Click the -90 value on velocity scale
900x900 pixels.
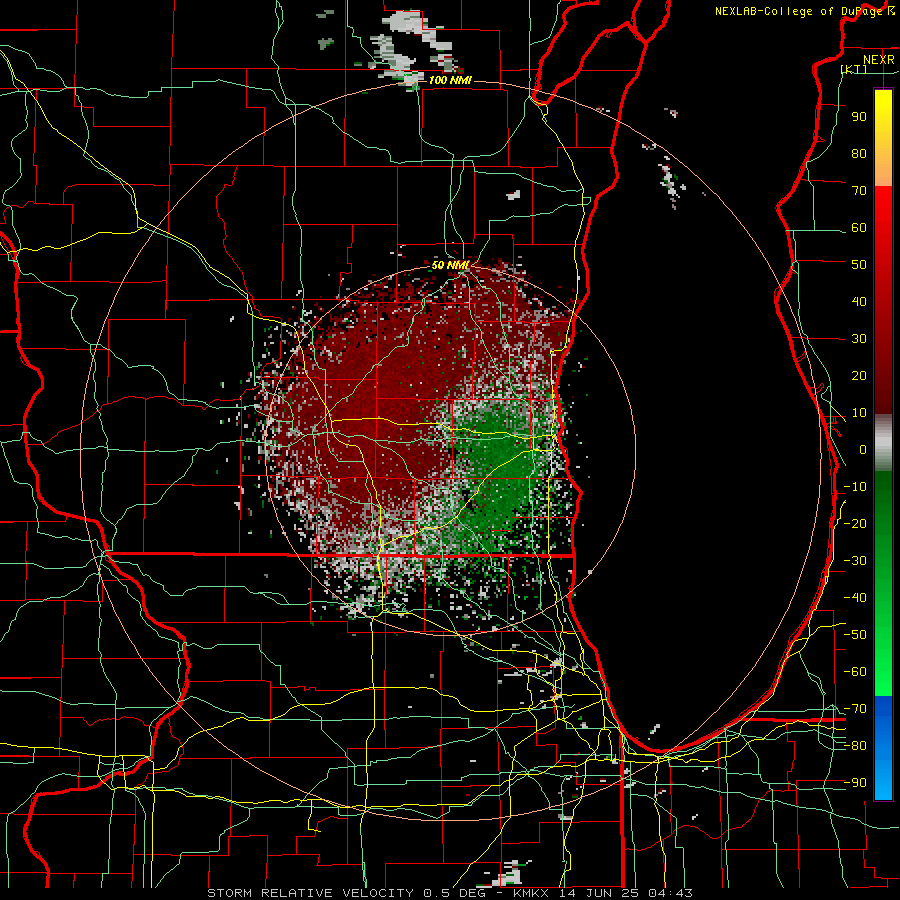[x=855, y=783]
